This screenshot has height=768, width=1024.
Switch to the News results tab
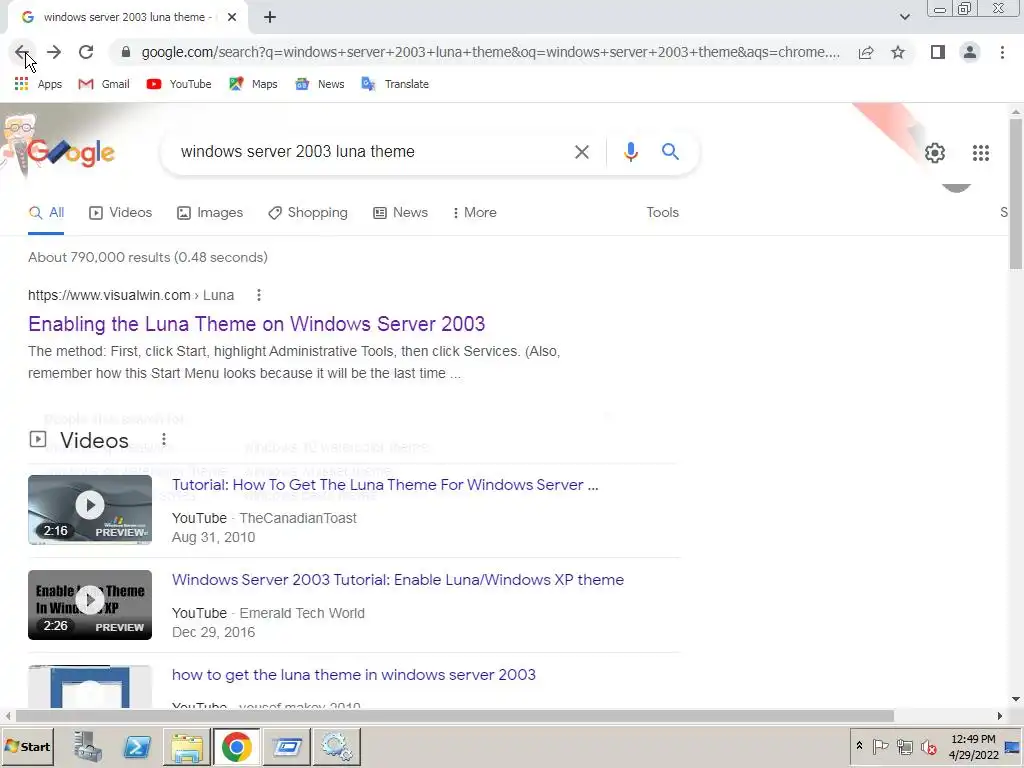point(400,213)
